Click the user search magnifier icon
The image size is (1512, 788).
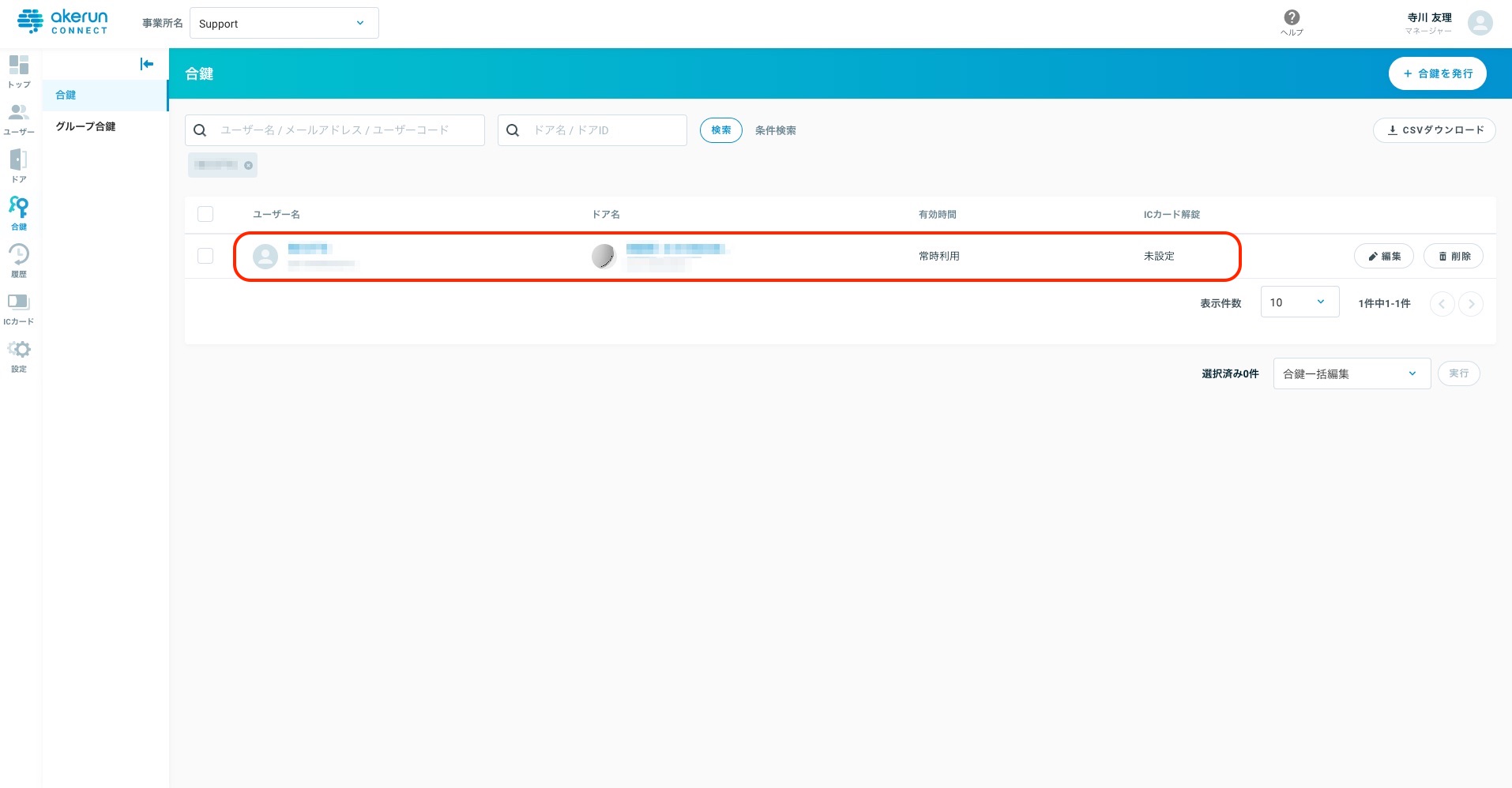click(201, 130)
